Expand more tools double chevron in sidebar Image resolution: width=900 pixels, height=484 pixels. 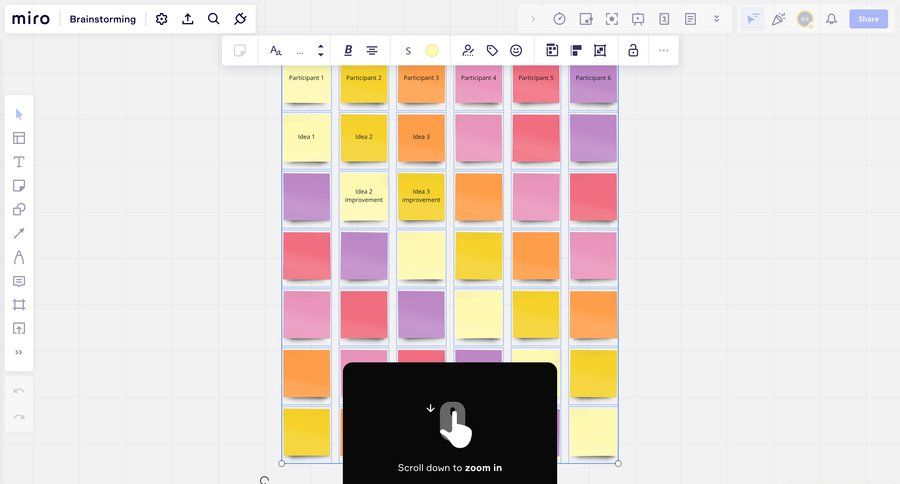point(19,353)
